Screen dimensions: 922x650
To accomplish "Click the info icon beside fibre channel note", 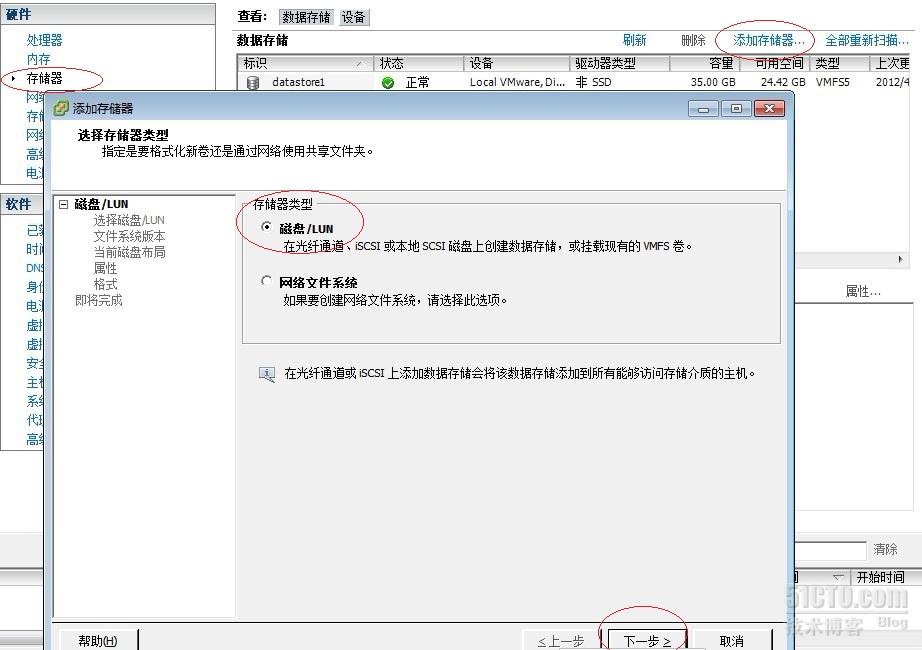I will point(267,374).
